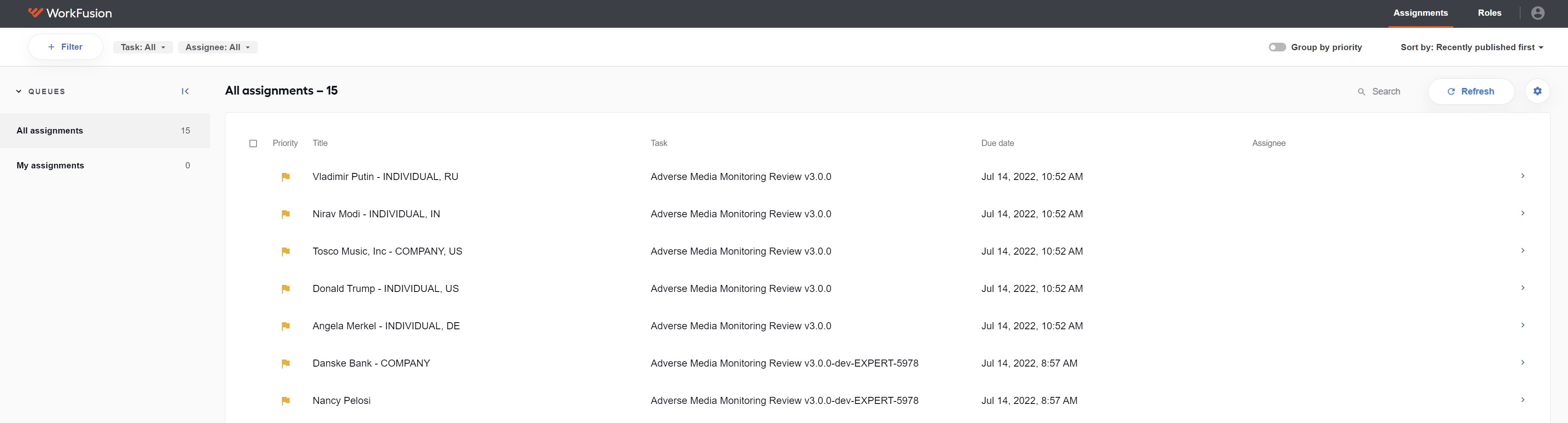Select My assignments queue
Screen dimensions: 1568x423
coord(105,165)
